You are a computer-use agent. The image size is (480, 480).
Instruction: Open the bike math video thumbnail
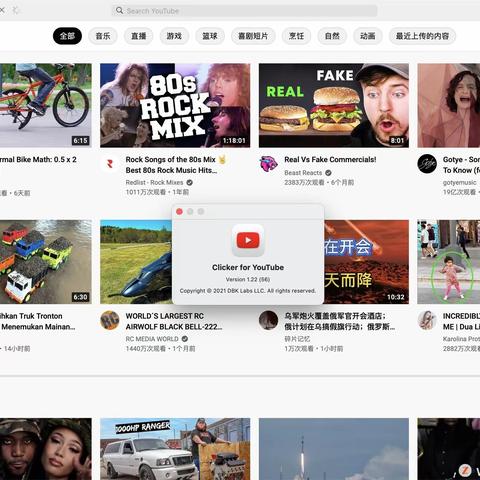46,105
